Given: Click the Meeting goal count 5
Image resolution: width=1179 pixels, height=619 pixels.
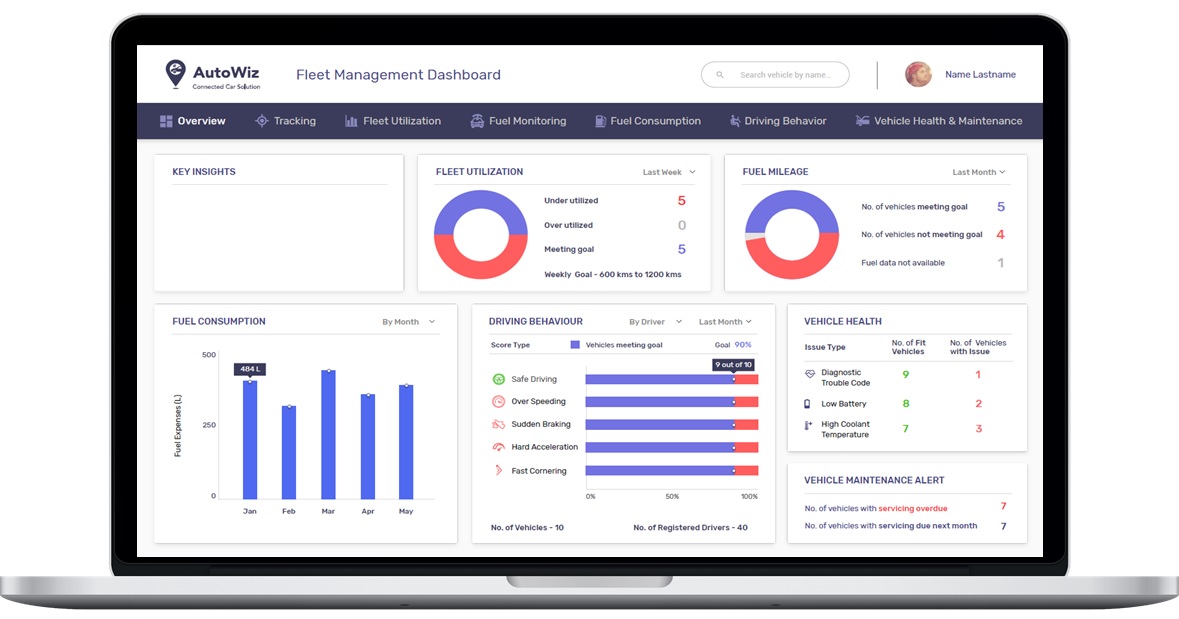Looking at the screenshot, I should 681,249.
